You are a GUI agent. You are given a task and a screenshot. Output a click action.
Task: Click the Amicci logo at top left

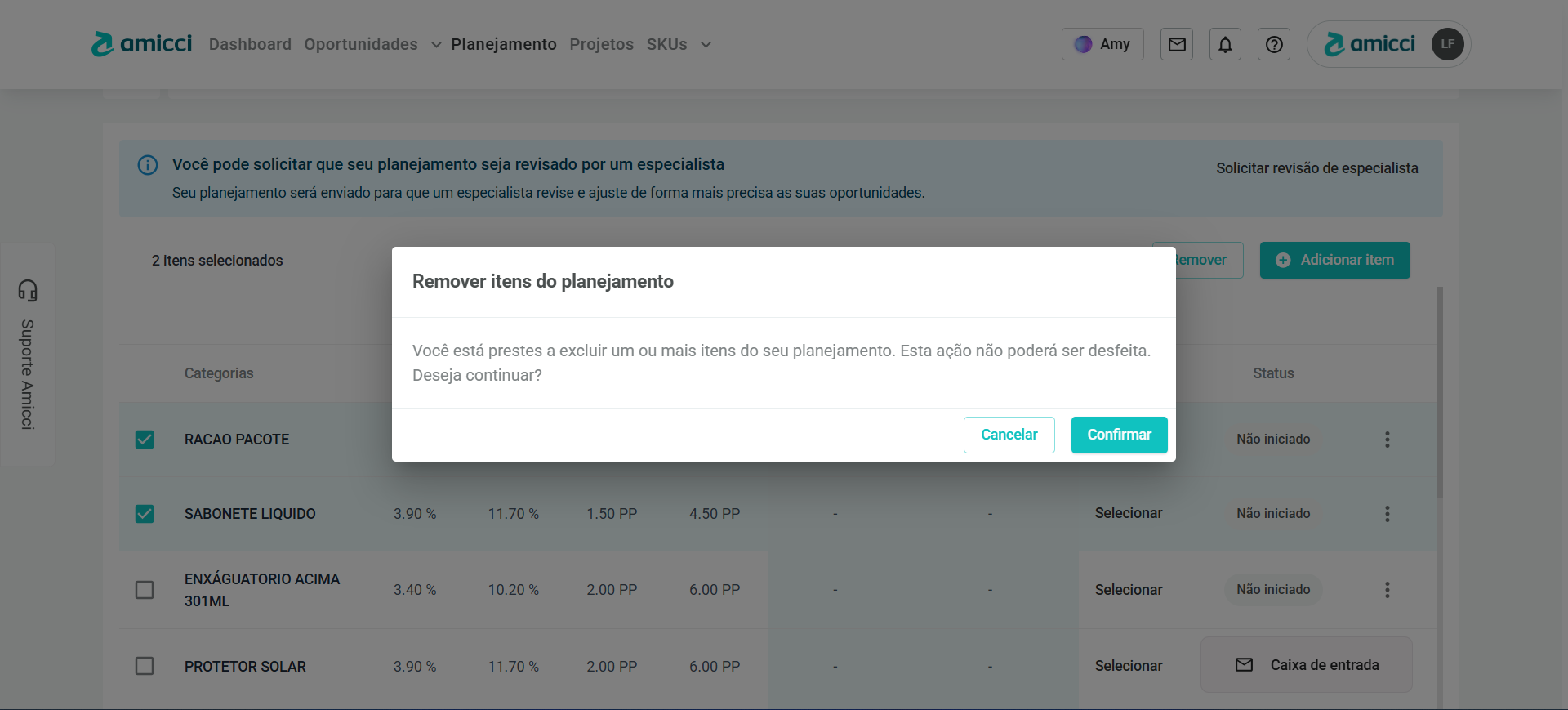point(142,44)
